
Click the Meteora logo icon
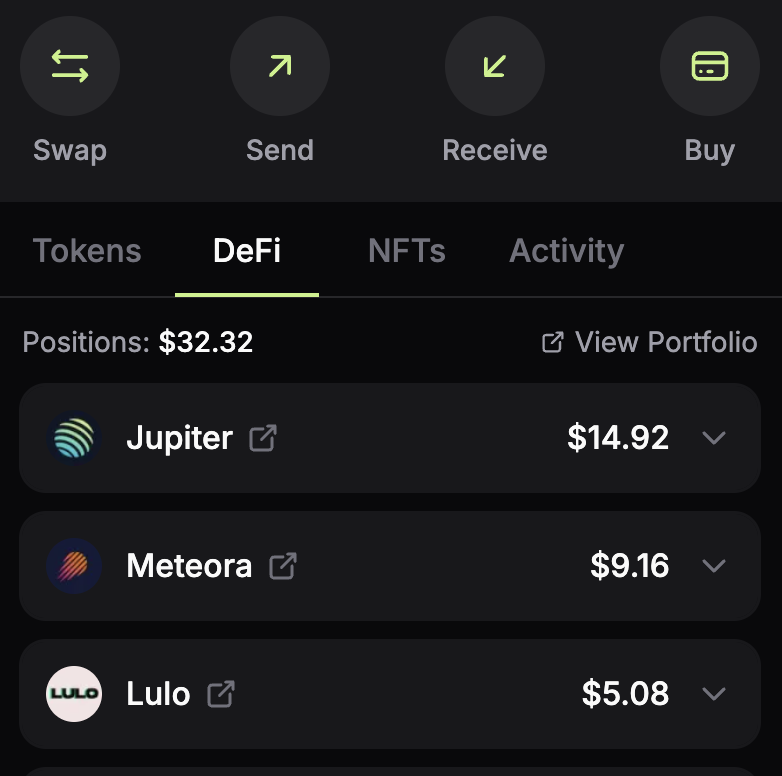[74, 566]
